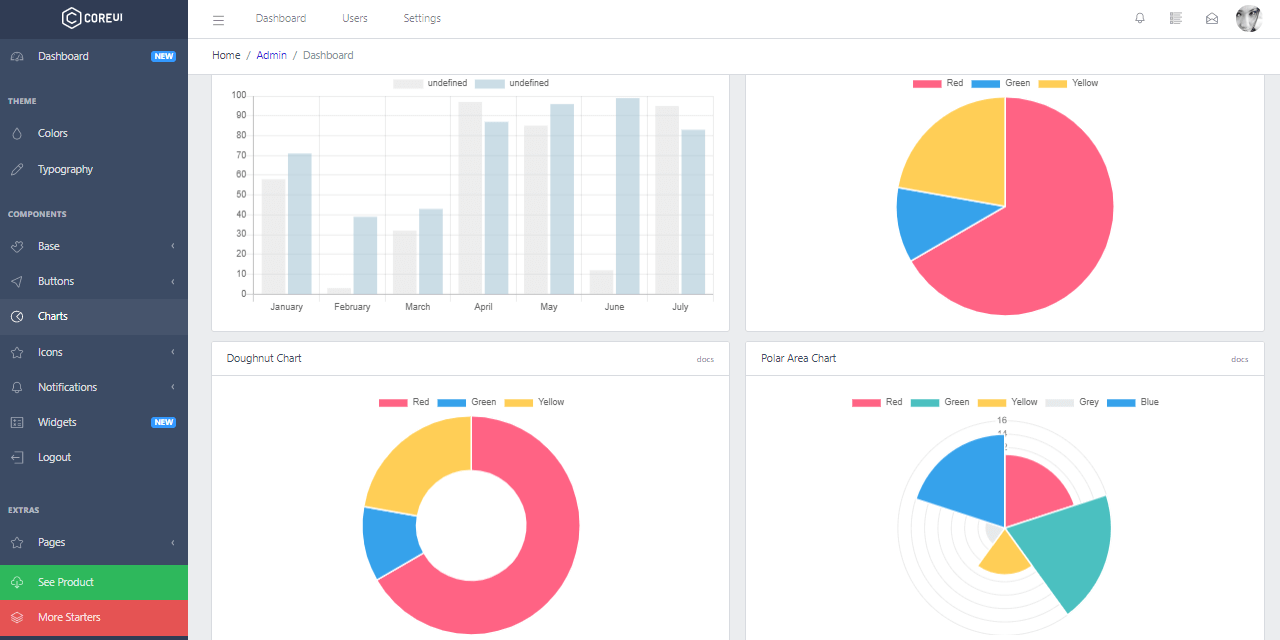Screen dimensions: 1280x640
Task: Click the envelope messages icon
Action: [1211, 18]
